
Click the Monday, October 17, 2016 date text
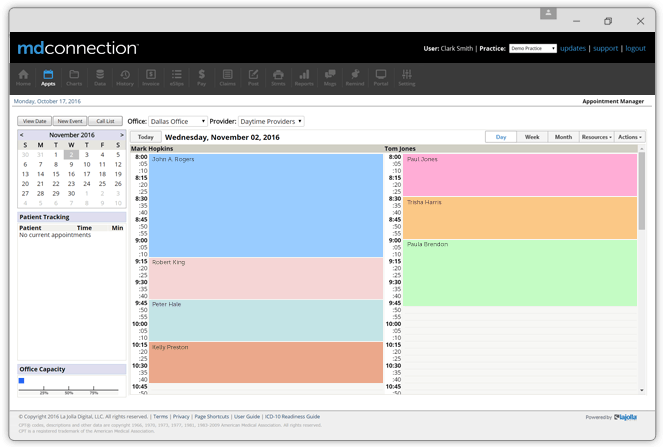(47, 101)
